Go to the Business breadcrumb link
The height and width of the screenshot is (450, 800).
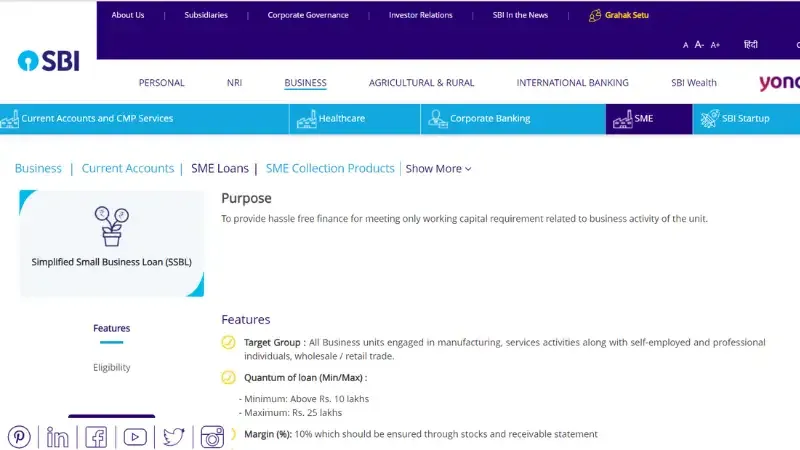tap(38, 168)
